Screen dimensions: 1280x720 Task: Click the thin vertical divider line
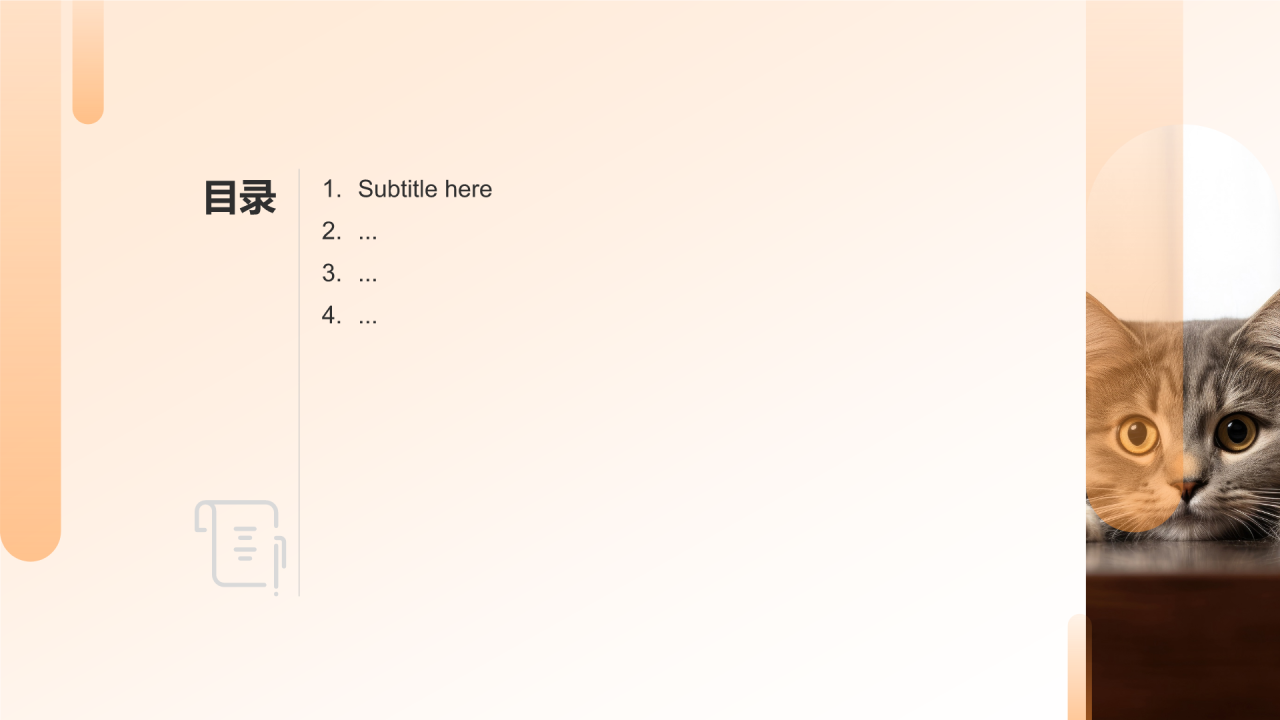tap(299, 382)
